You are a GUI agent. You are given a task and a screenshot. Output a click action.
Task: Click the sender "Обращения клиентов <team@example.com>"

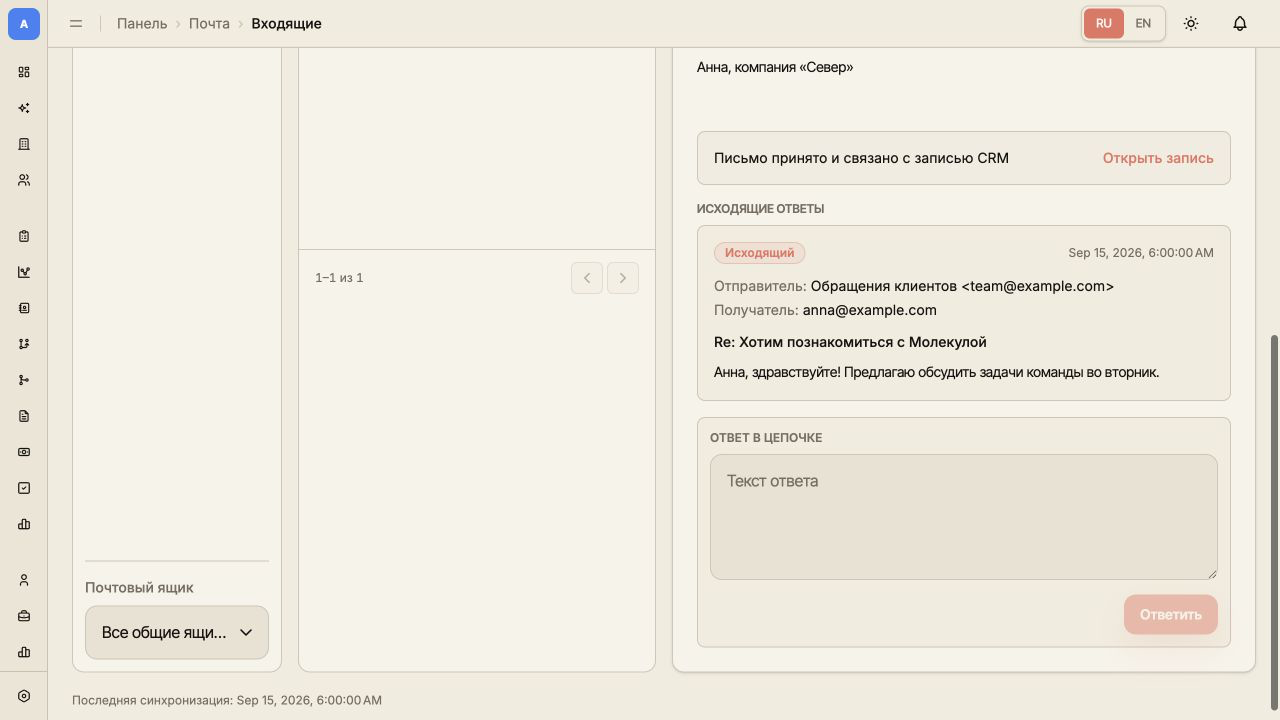point(962,286)
